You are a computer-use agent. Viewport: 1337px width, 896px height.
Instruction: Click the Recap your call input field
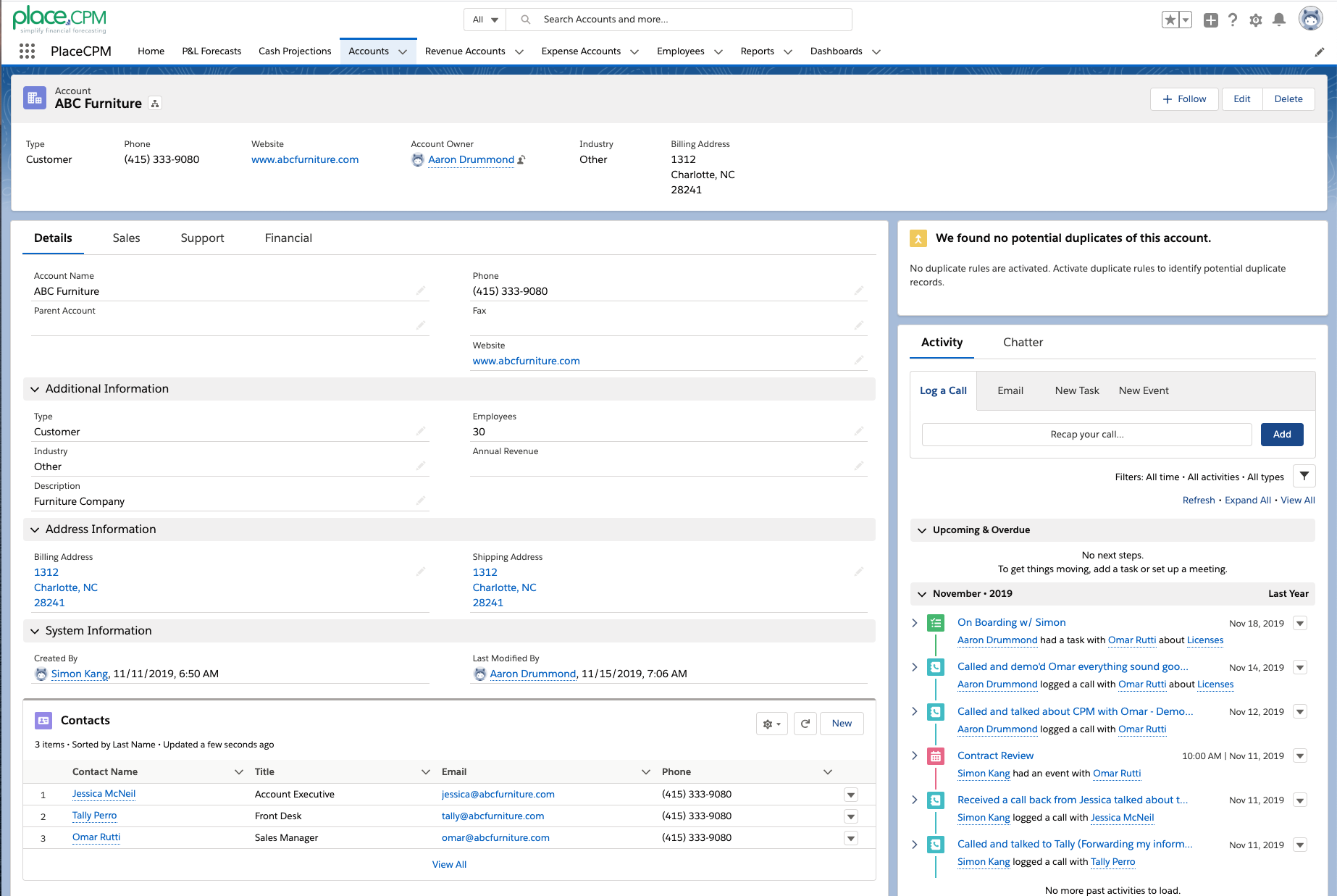pos(1086,435)
